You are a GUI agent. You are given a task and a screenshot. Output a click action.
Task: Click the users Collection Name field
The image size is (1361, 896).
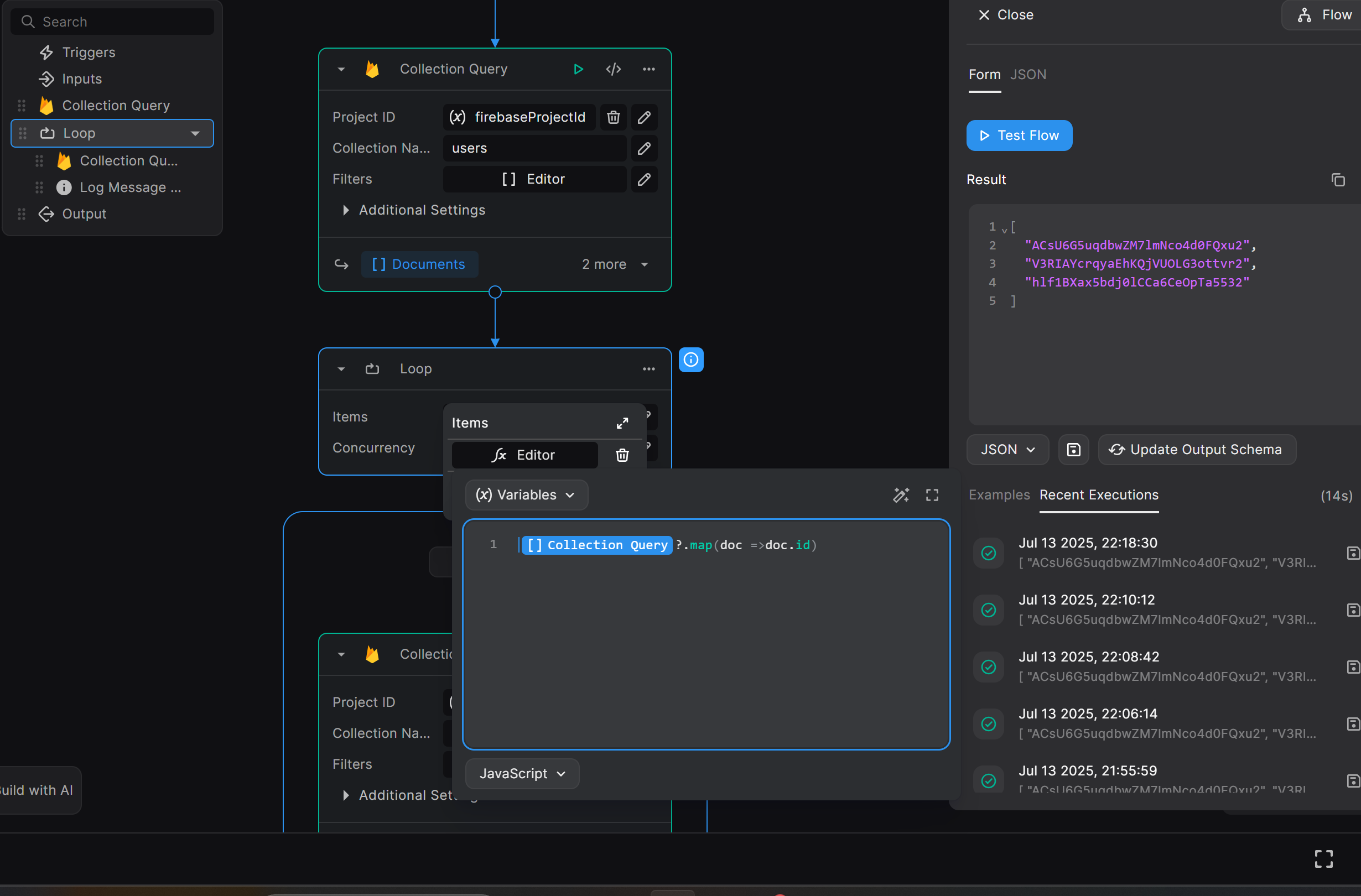tap(534, 148)
